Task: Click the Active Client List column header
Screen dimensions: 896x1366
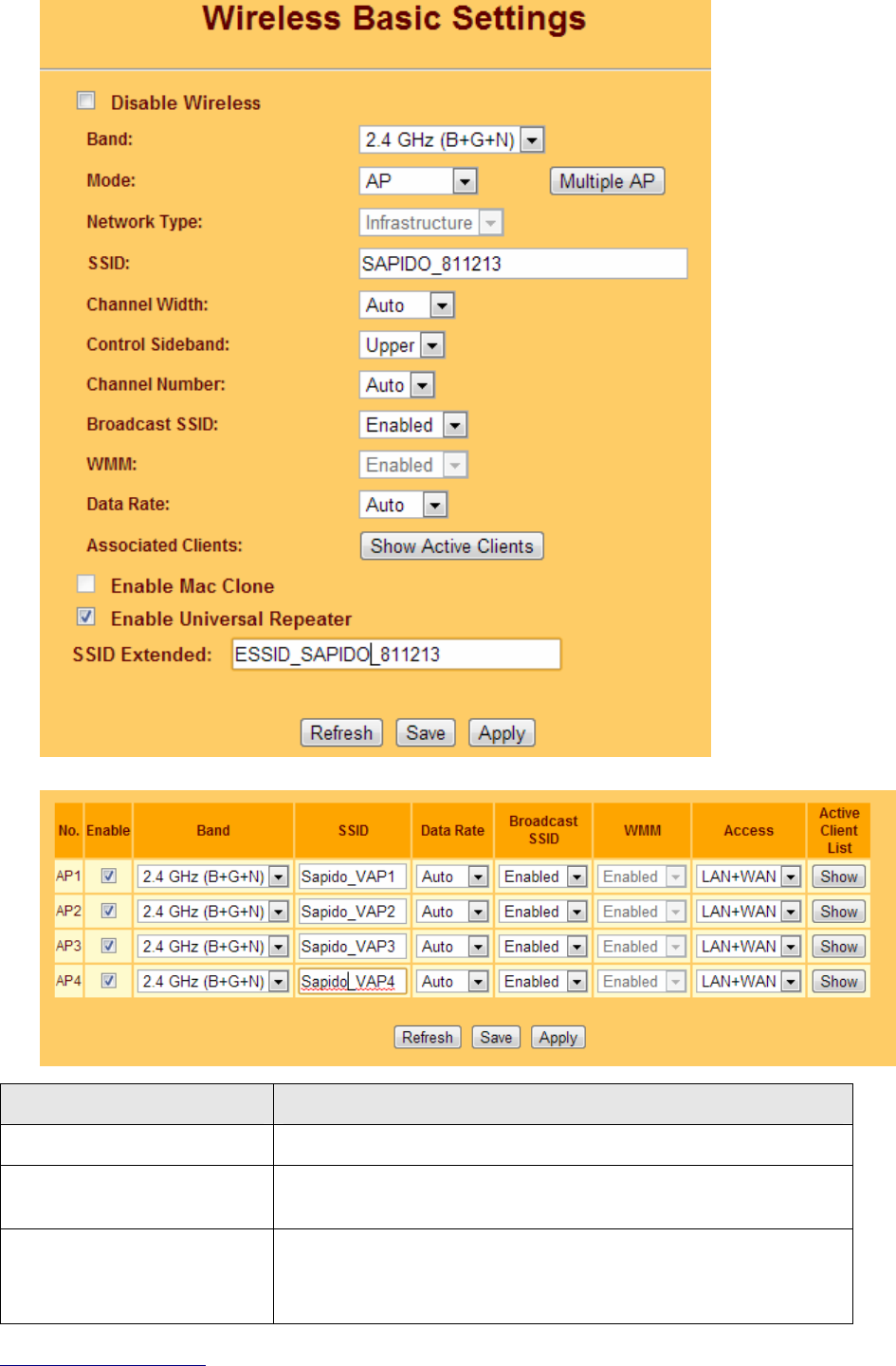Action: (x=839, y=830)
